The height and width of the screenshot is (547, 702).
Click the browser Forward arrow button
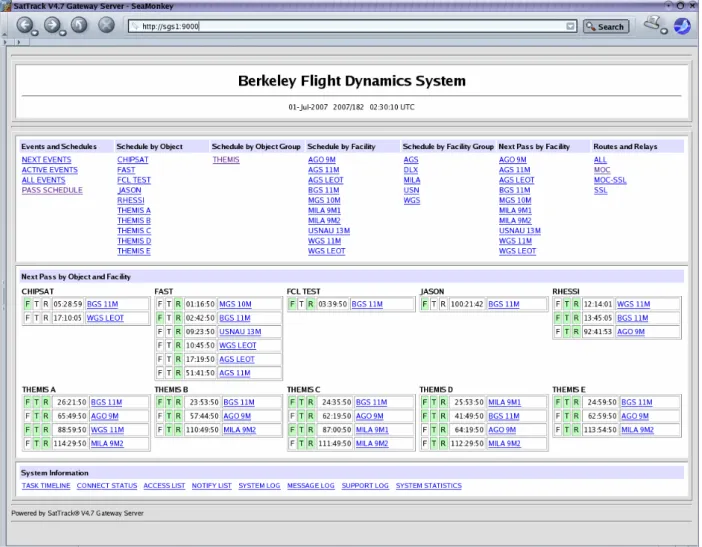click(52, 25)
